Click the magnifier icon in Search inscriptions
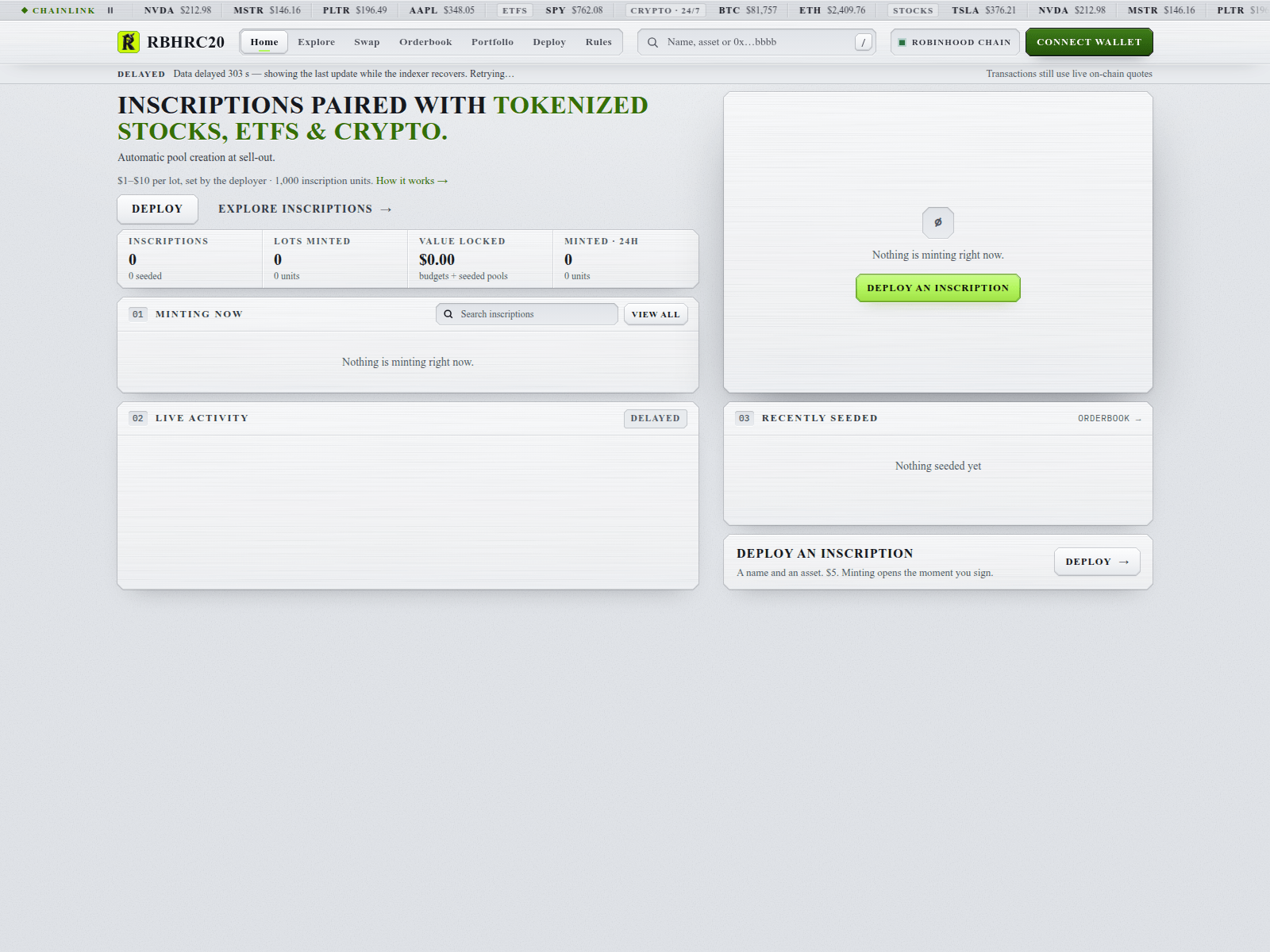1270x952 pixels. click(x=448, y=314)
